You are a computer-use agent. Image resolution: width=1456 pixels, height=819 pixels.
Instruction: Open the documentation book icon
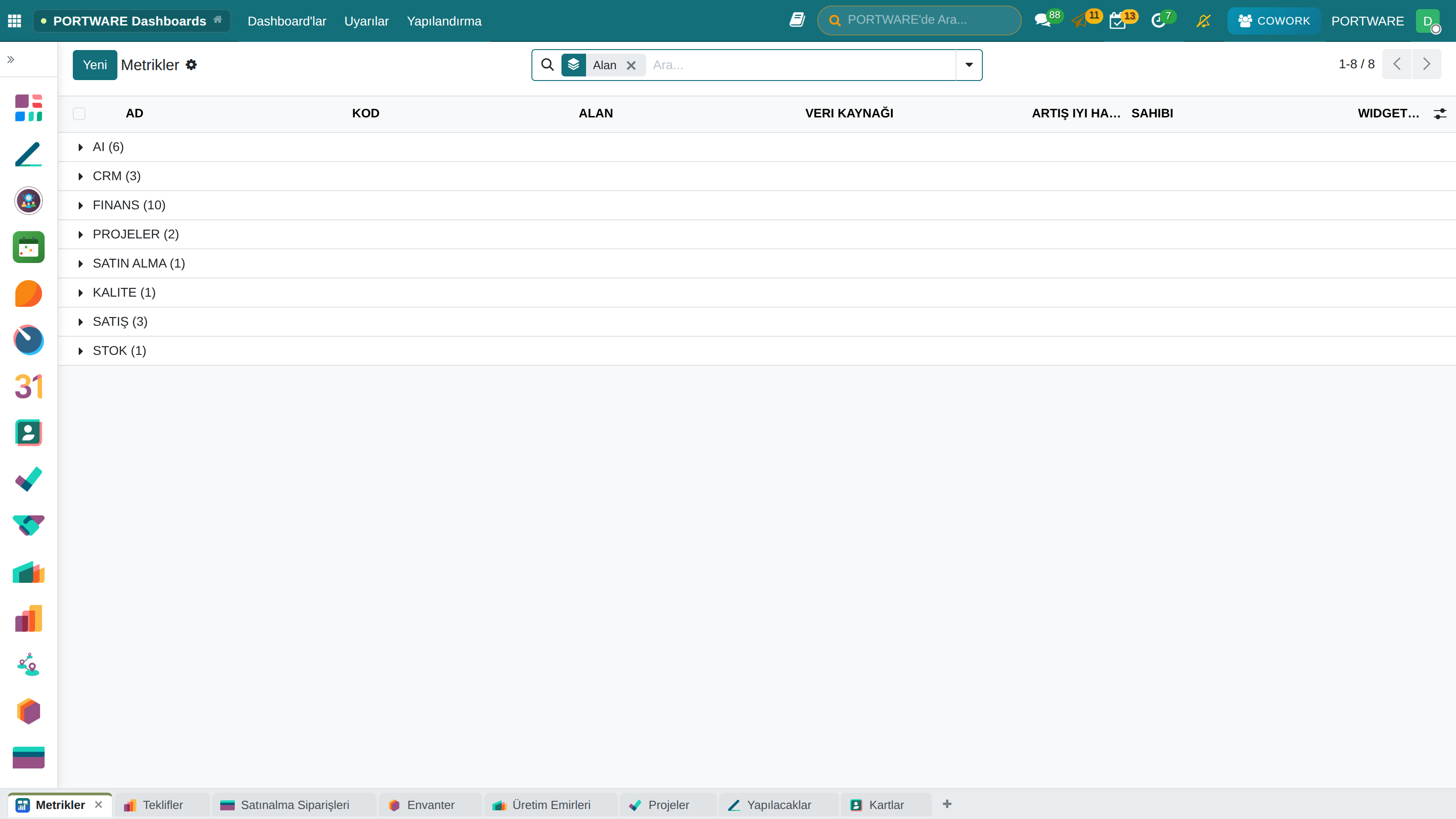pyautogui.click(x=797, y=20)
